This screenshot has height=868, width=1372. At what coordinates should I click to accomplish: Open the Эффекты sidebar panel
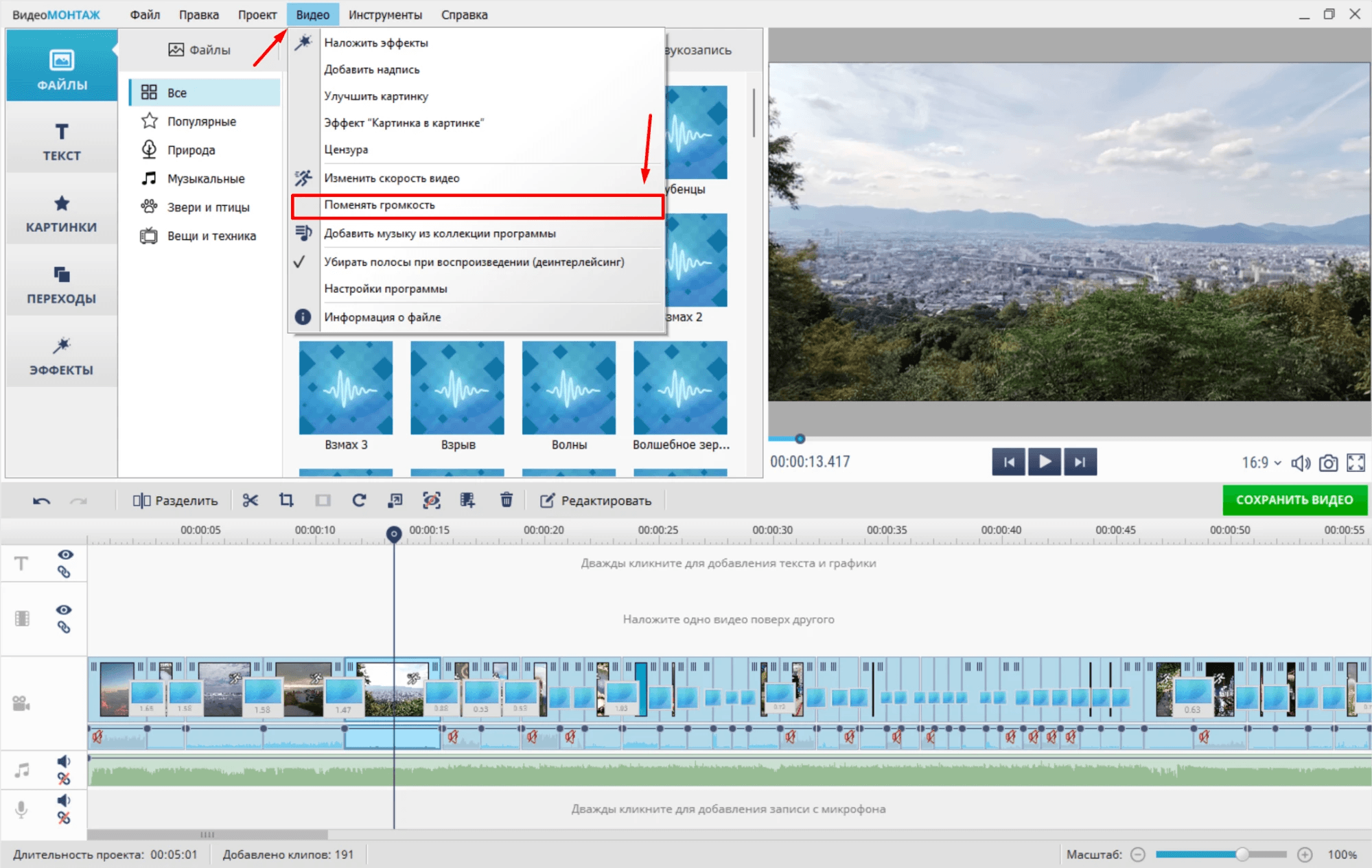62,355
